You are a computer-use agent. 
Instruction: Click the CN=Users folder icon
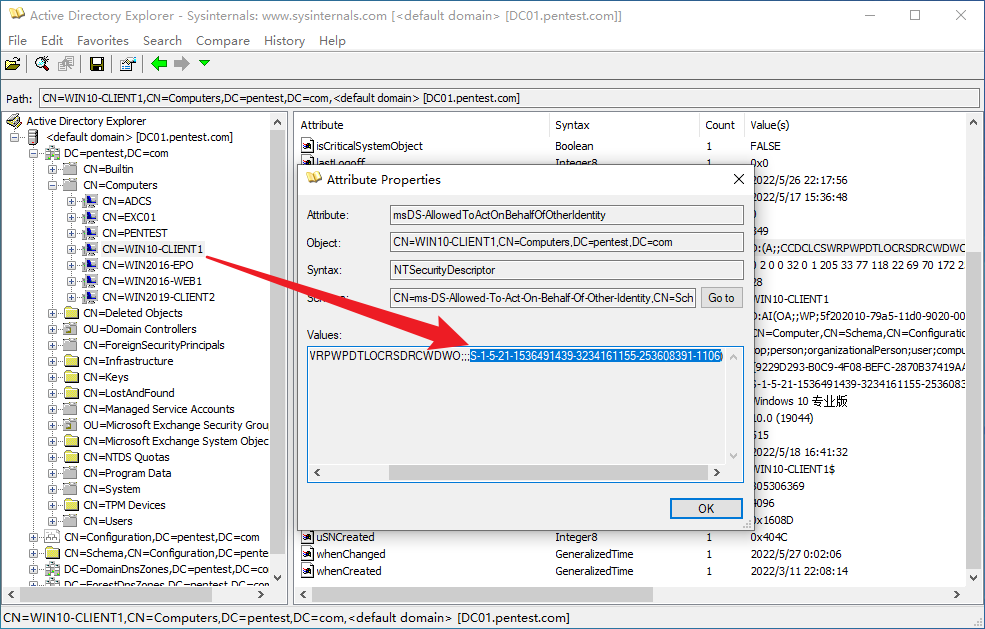click(x=71, y=521)
